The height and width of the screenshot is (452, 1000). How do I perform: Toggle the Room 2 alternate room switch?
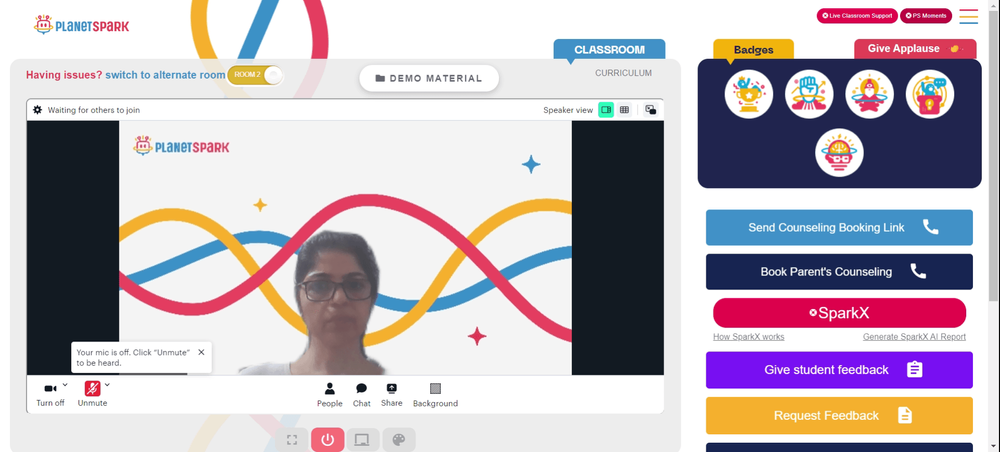pyautogui.click(x=254, y=75)
